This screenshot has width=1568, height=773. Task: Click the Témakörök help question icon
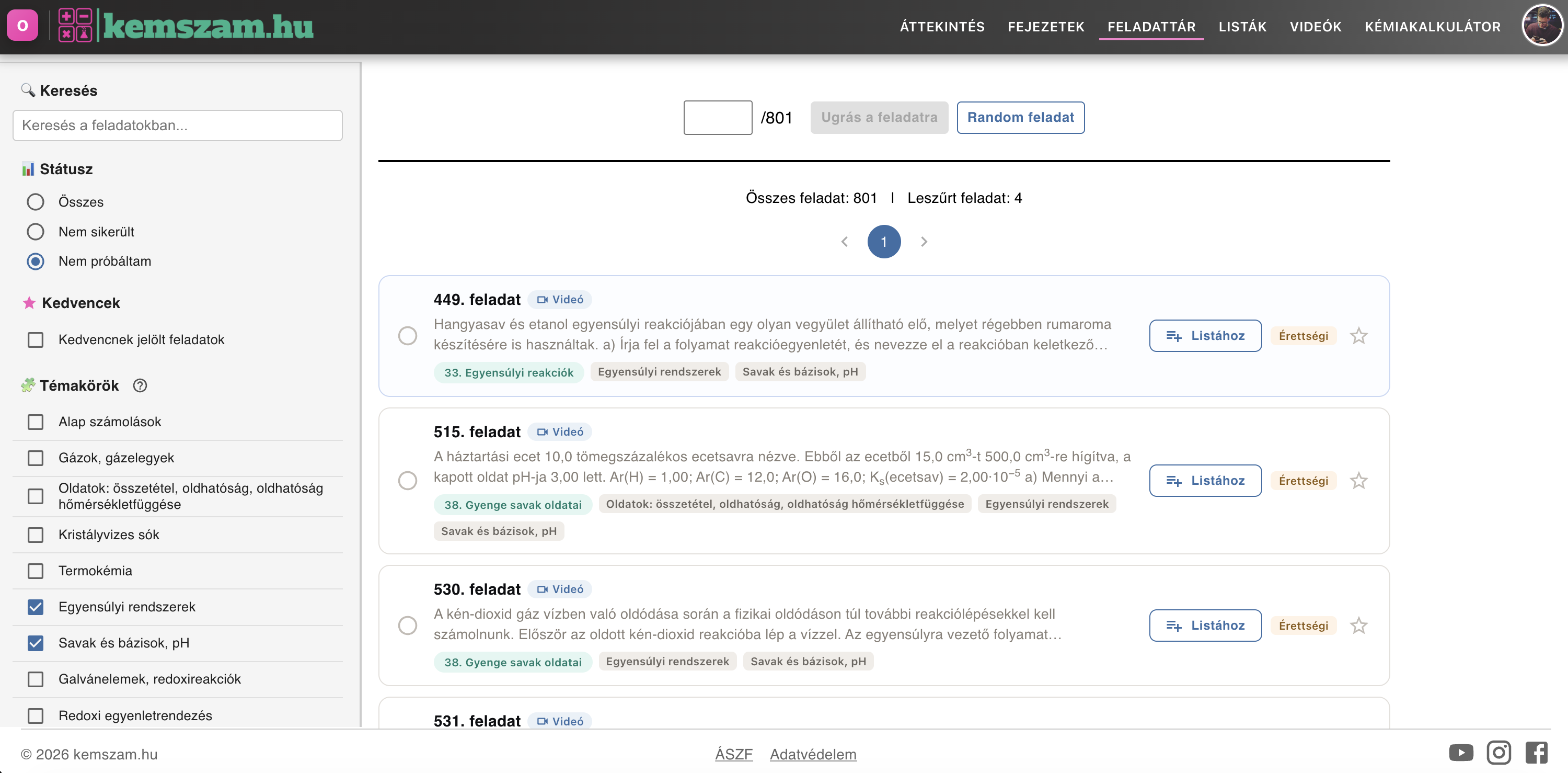point(140,385)
